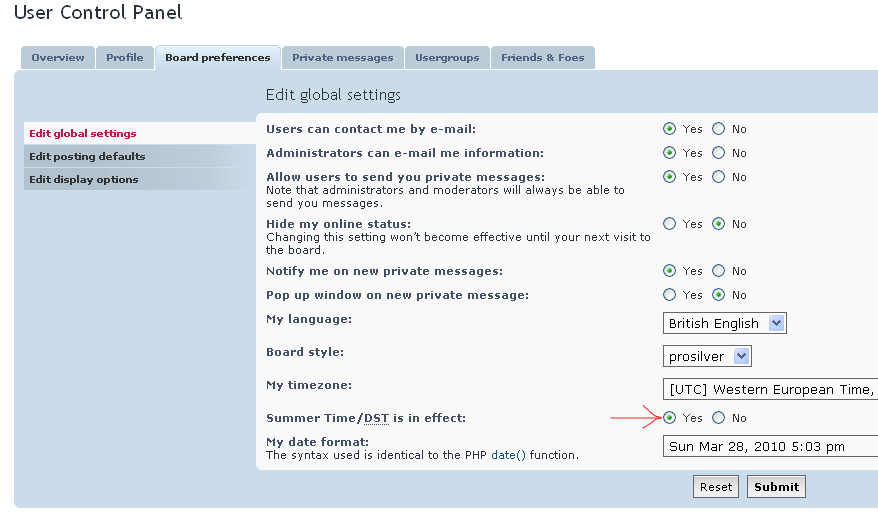Set Hide my online status to Yes
Image resolution: width=878 pixels, height=513 pixels.
click(670, 224)
